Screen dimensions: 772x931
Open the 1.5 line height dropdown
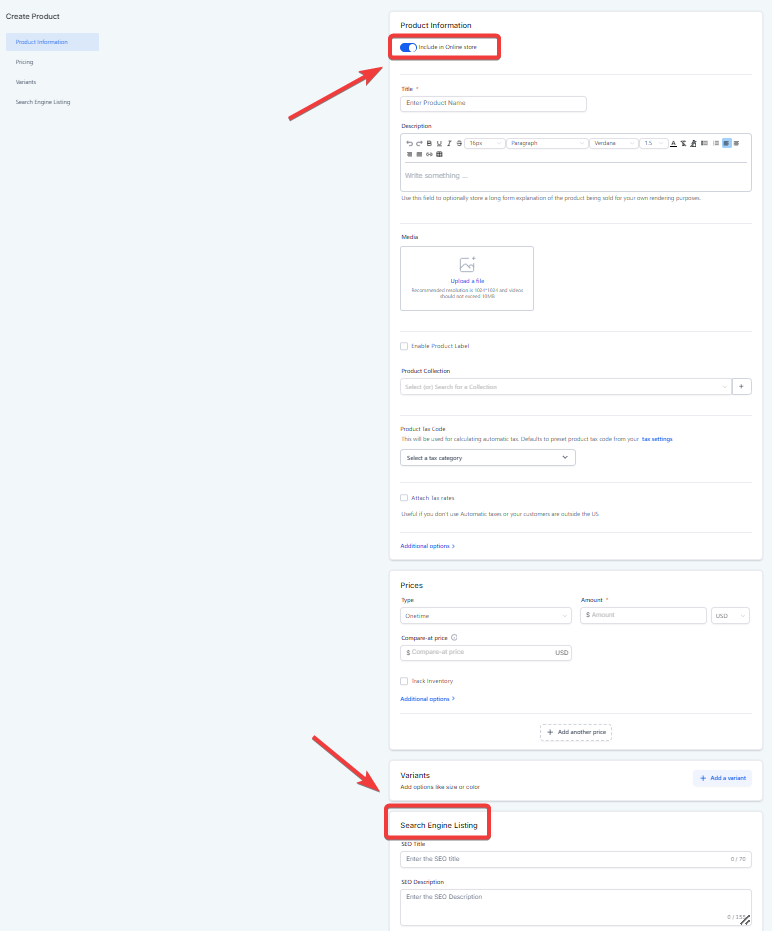(x=654, y=143)
